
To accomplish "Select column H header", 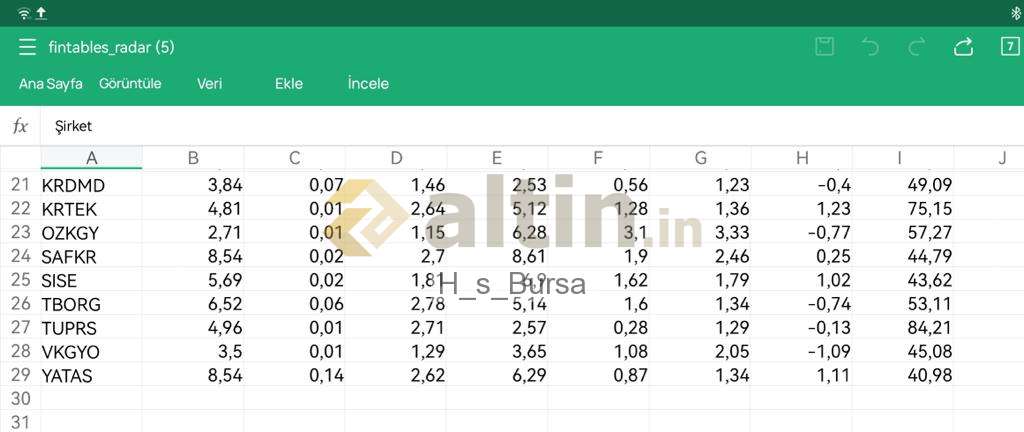I will (801, 158).
